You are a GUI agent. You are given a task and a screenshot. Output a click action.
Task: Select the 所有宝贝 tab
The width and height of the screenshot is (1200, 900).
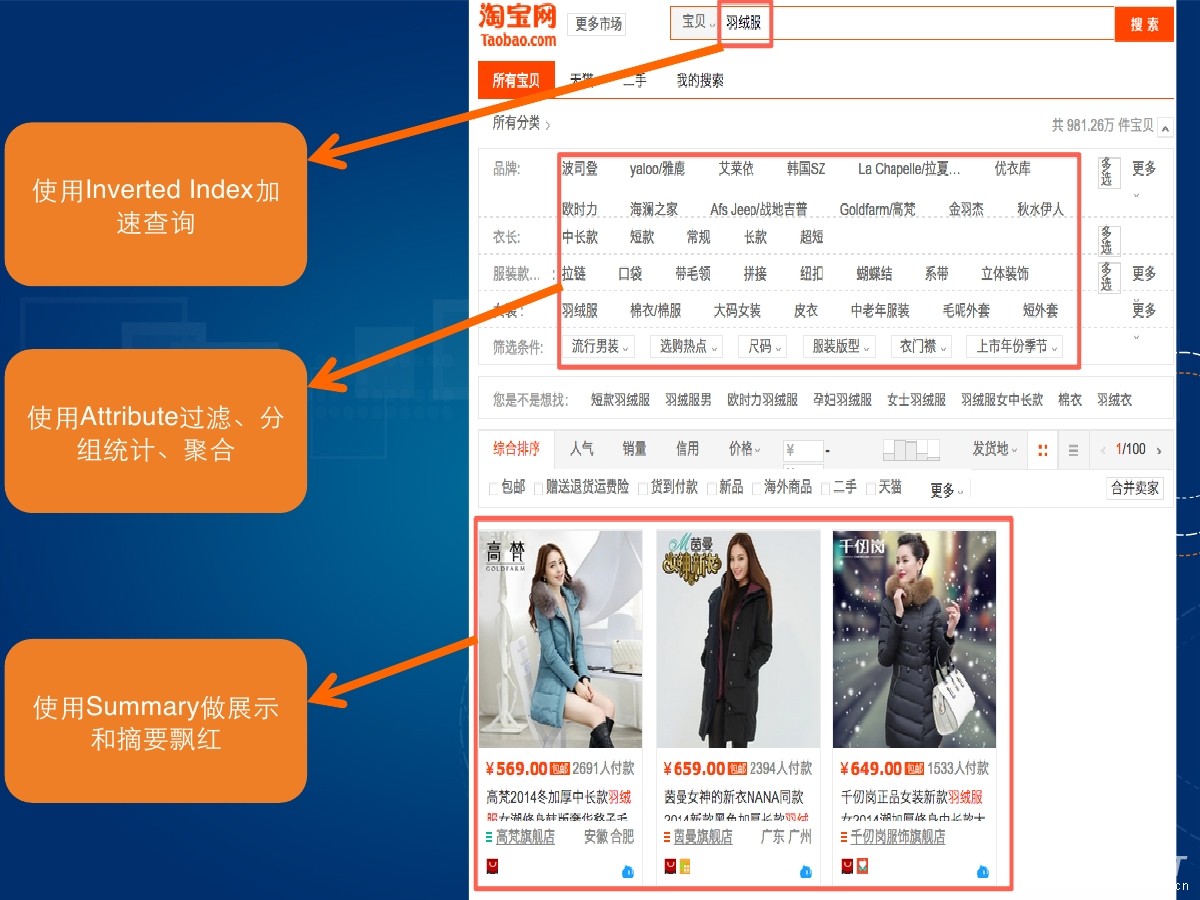pyautogui.click(x=516, y=81)
